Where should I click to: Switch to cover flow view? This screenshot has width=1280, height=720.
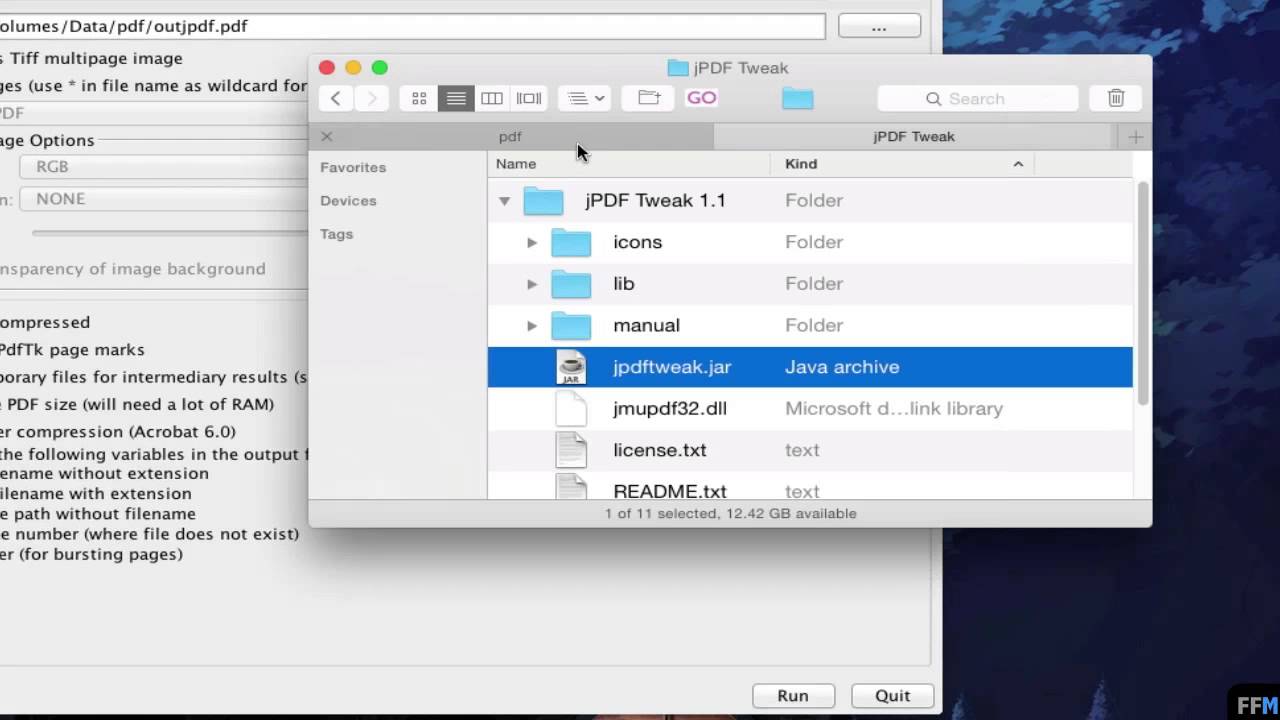(x=529, y=98)
